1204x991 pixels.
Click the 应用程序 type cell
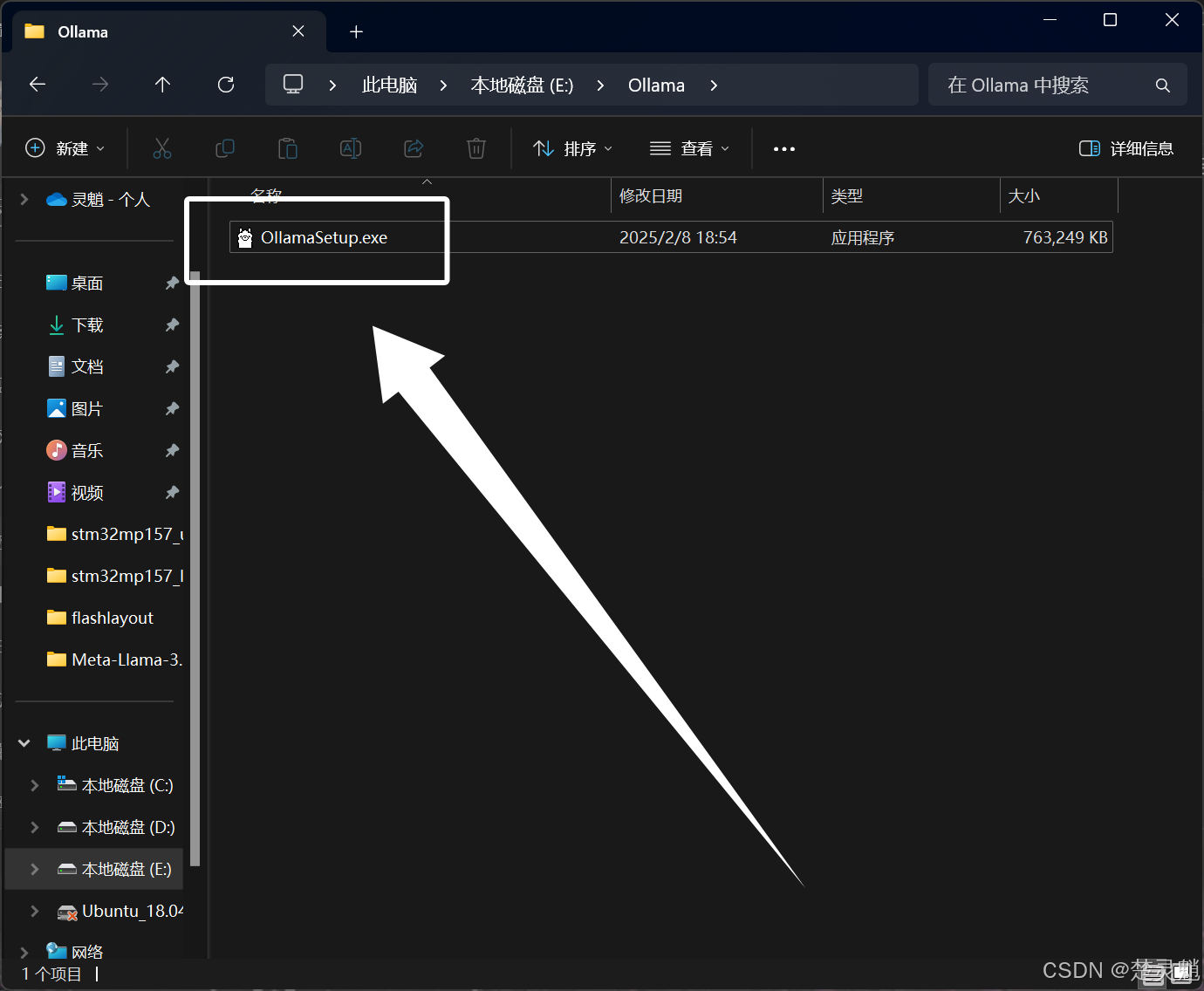point(862,237)
